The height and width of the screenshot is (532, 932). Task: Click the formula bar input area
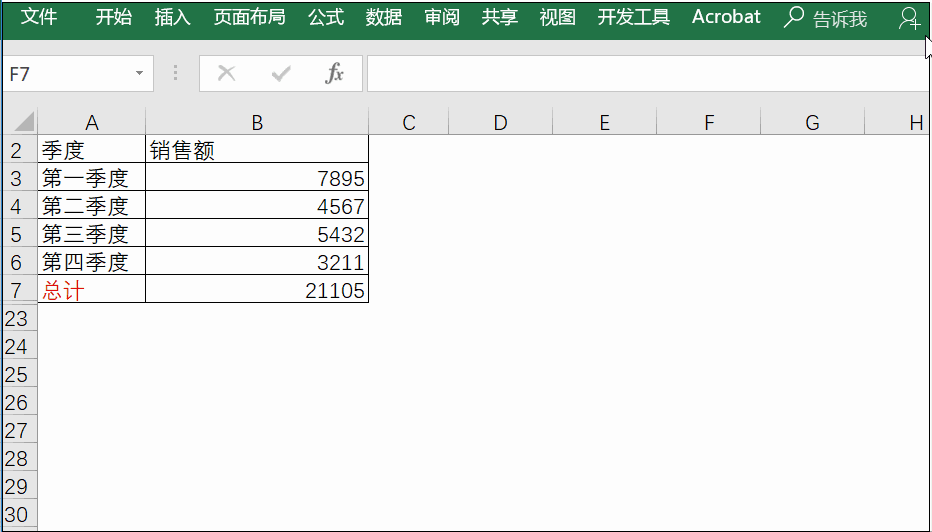[648, 74]
